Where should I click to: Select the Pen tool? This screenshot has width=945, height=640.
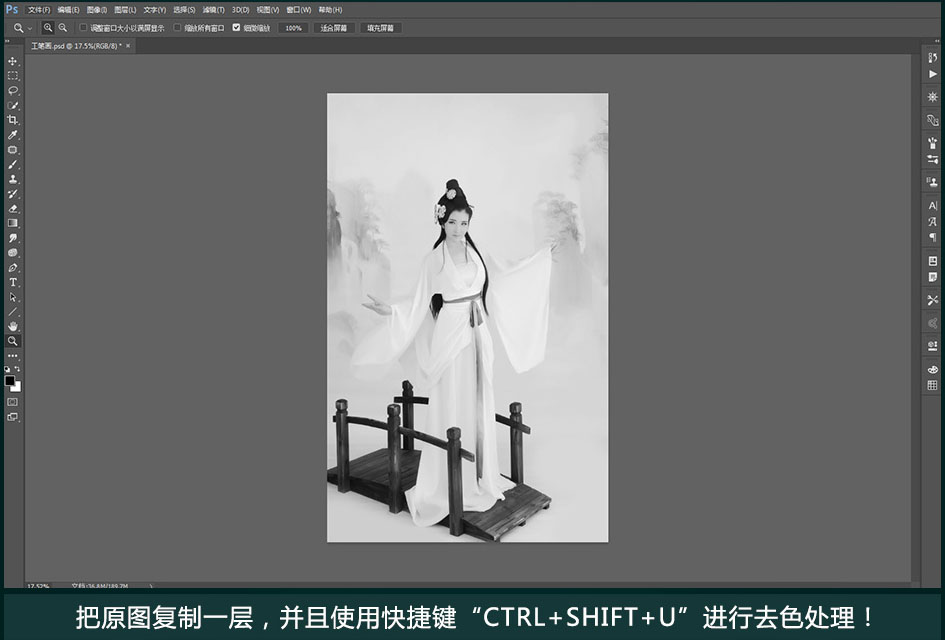click(13, 268)
